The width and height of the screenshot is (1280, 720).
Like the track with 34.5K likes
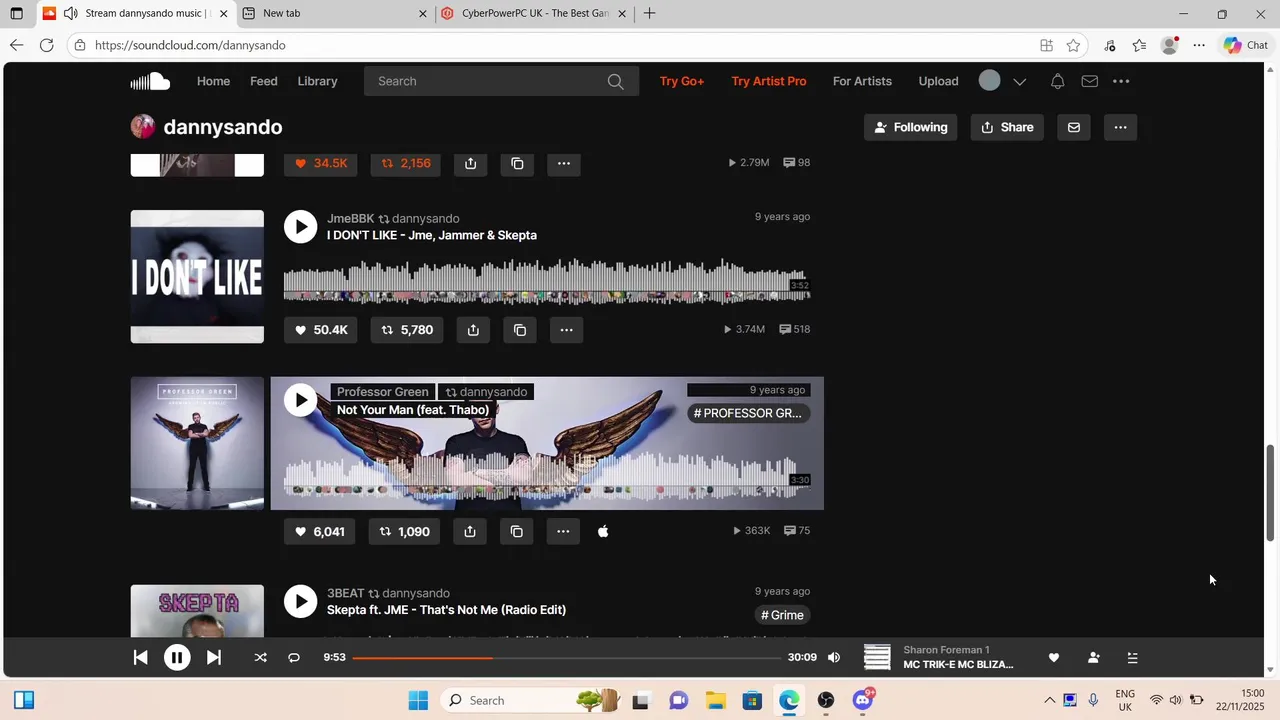pos(321,163)
